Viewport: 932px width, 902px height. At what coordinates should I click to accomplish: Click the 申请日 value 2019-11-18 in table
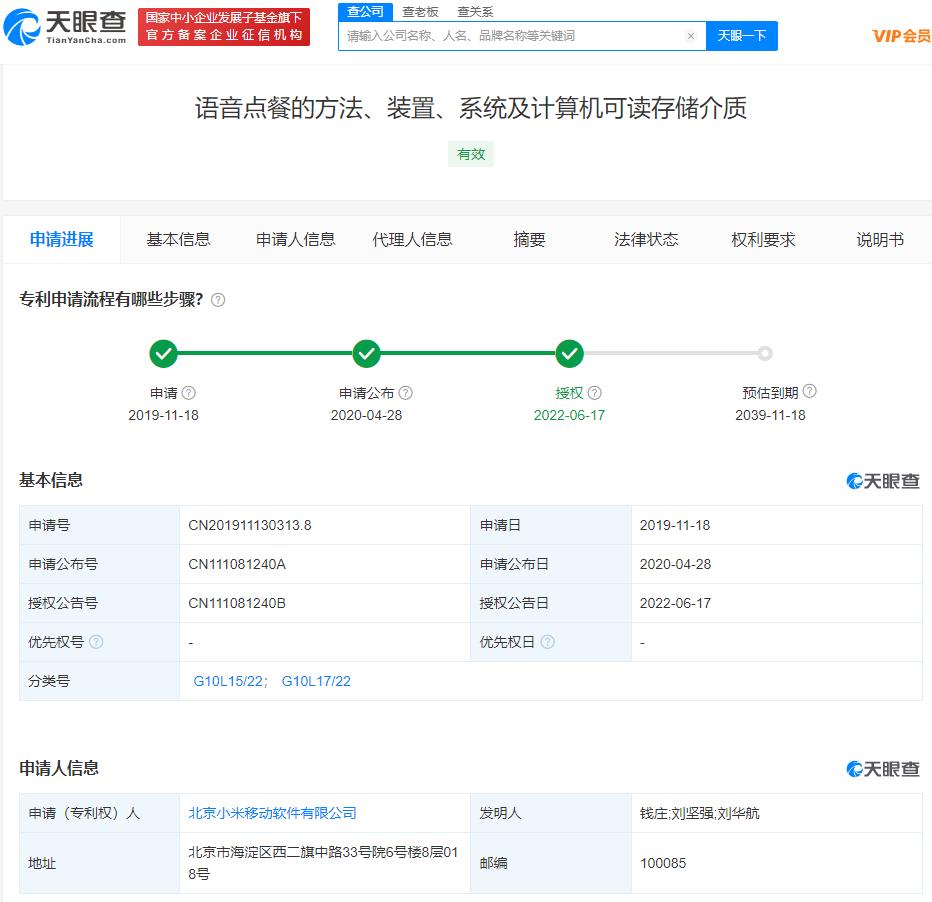click(x=675, y=525)
